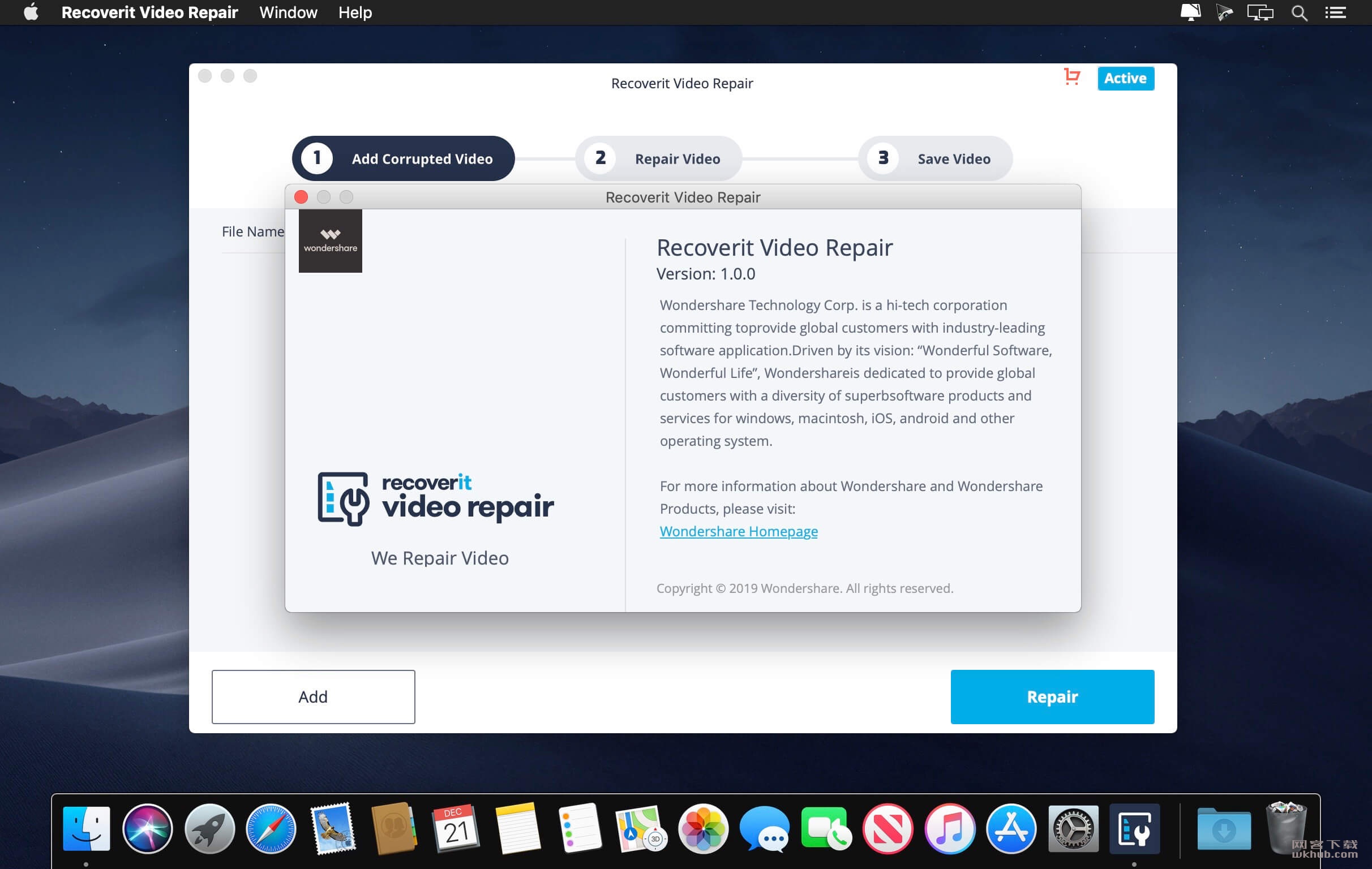
Task: Select the Add Corrupted Video step
Action: (x=404, y=158)
